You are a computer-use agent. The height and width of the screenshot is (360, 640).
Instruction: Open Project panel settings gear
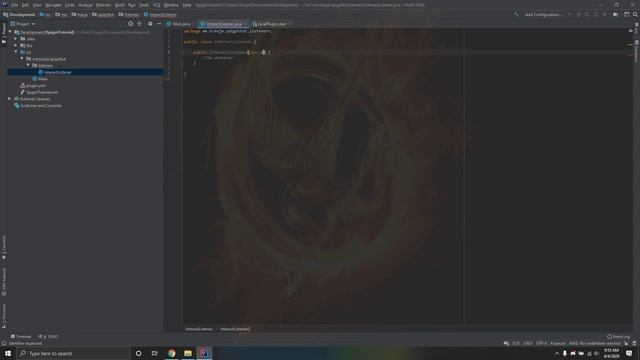click(150, 24)
